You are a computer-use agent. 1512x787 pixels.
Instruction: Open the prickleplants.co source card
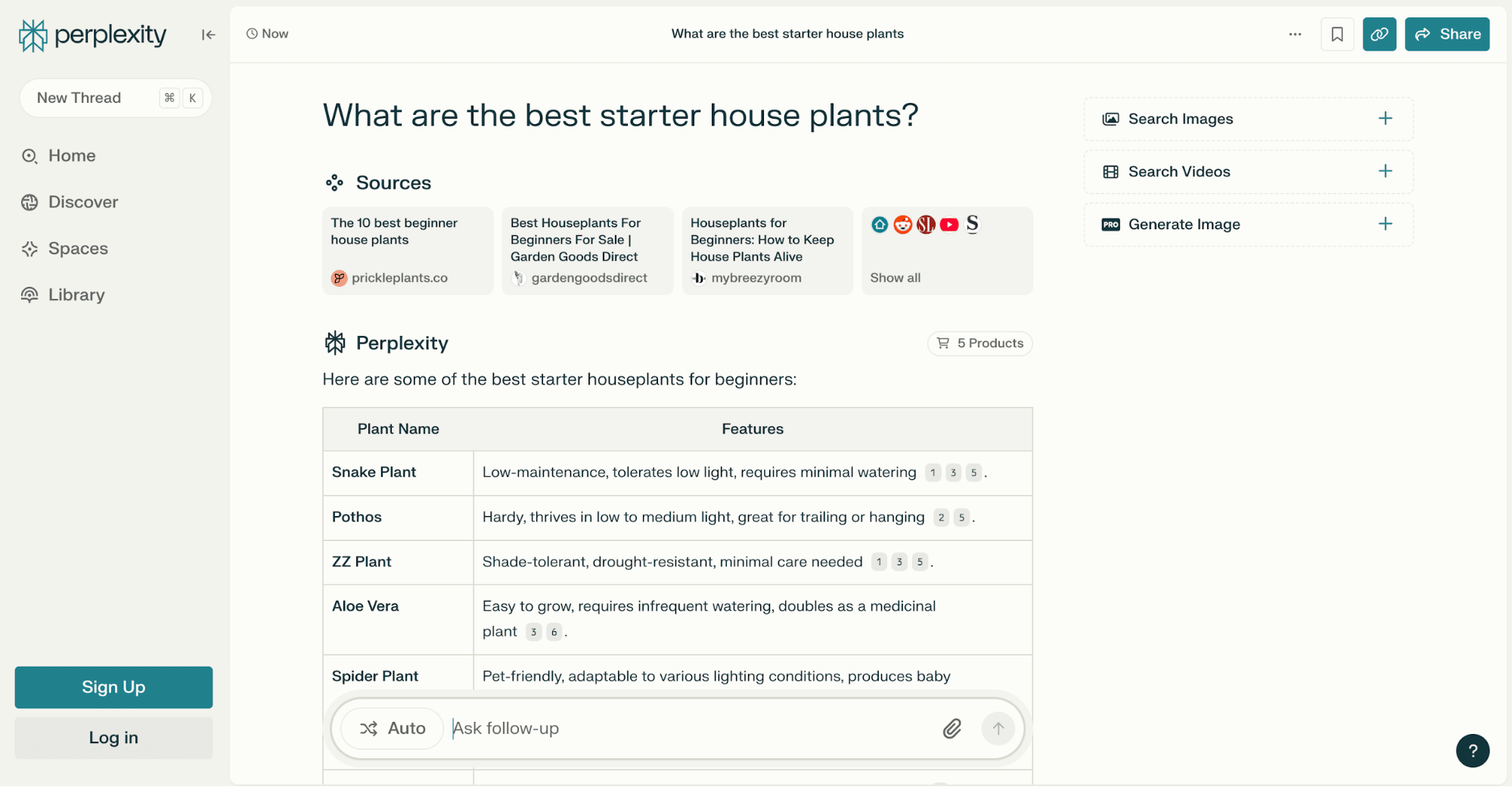408,250
